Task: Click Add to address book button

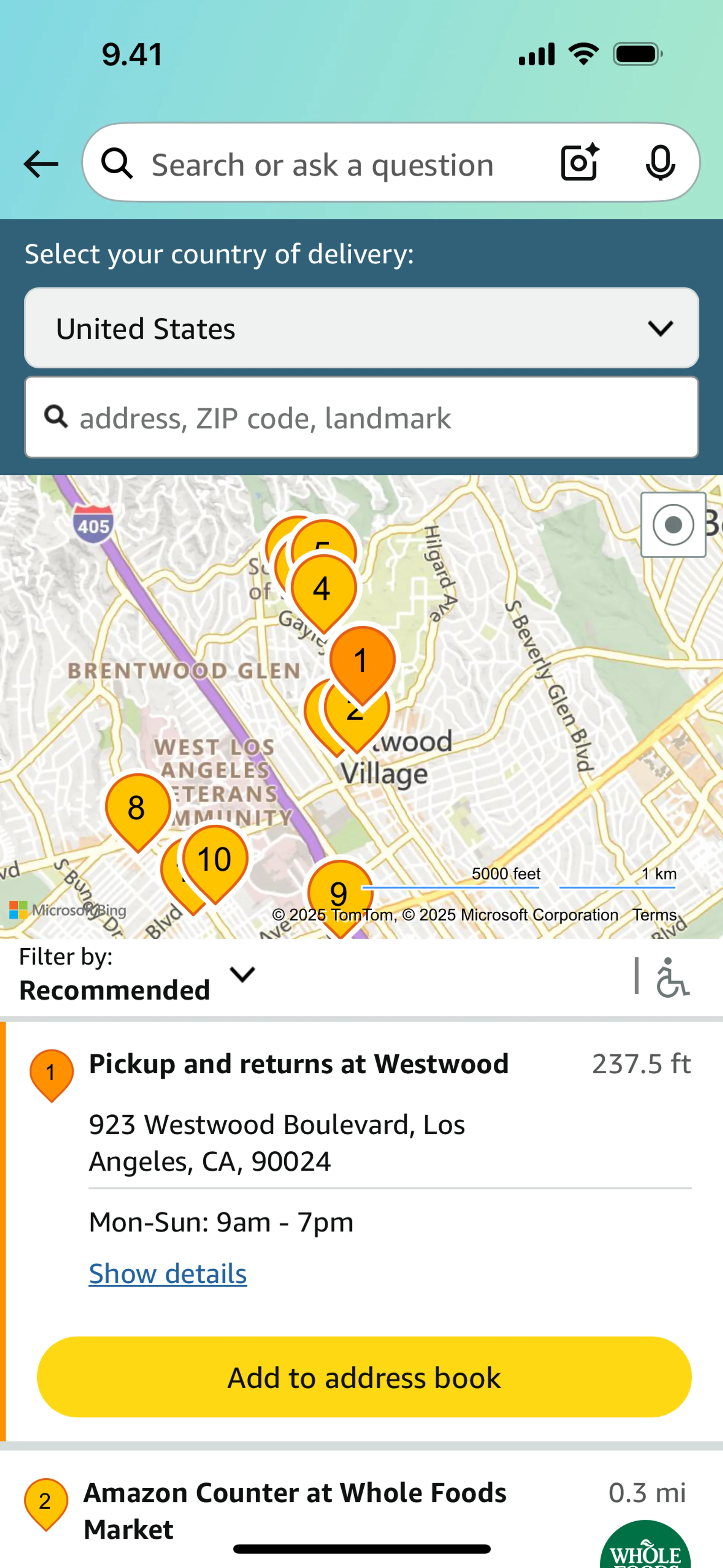Action: pos(364,1377)
